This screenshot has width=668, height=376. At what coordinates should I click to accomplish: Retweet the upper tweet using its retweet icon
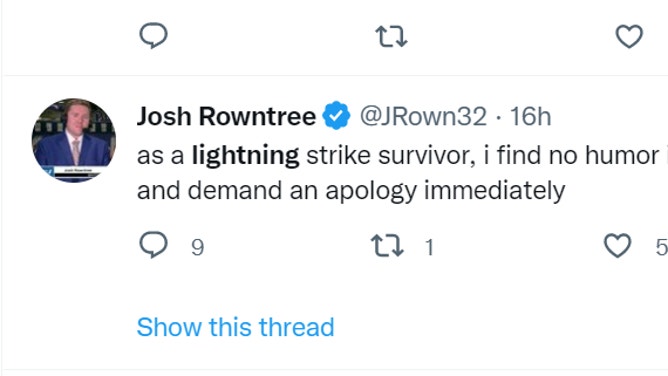point(391,36)
